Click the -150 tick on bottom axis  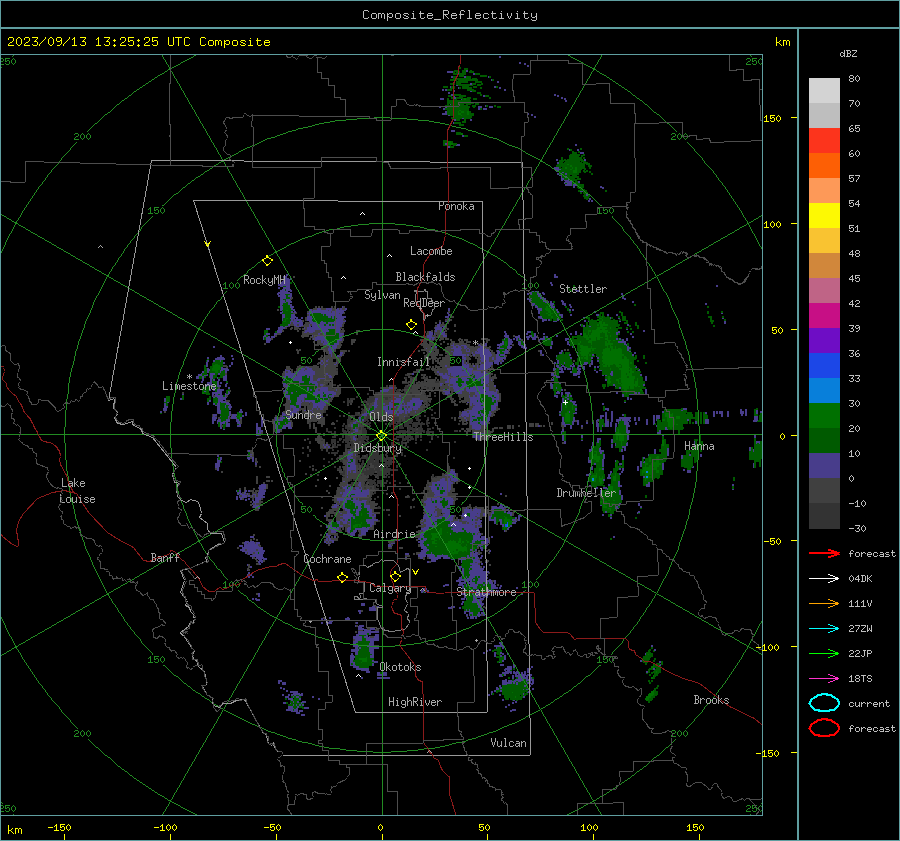pos(60,827)
